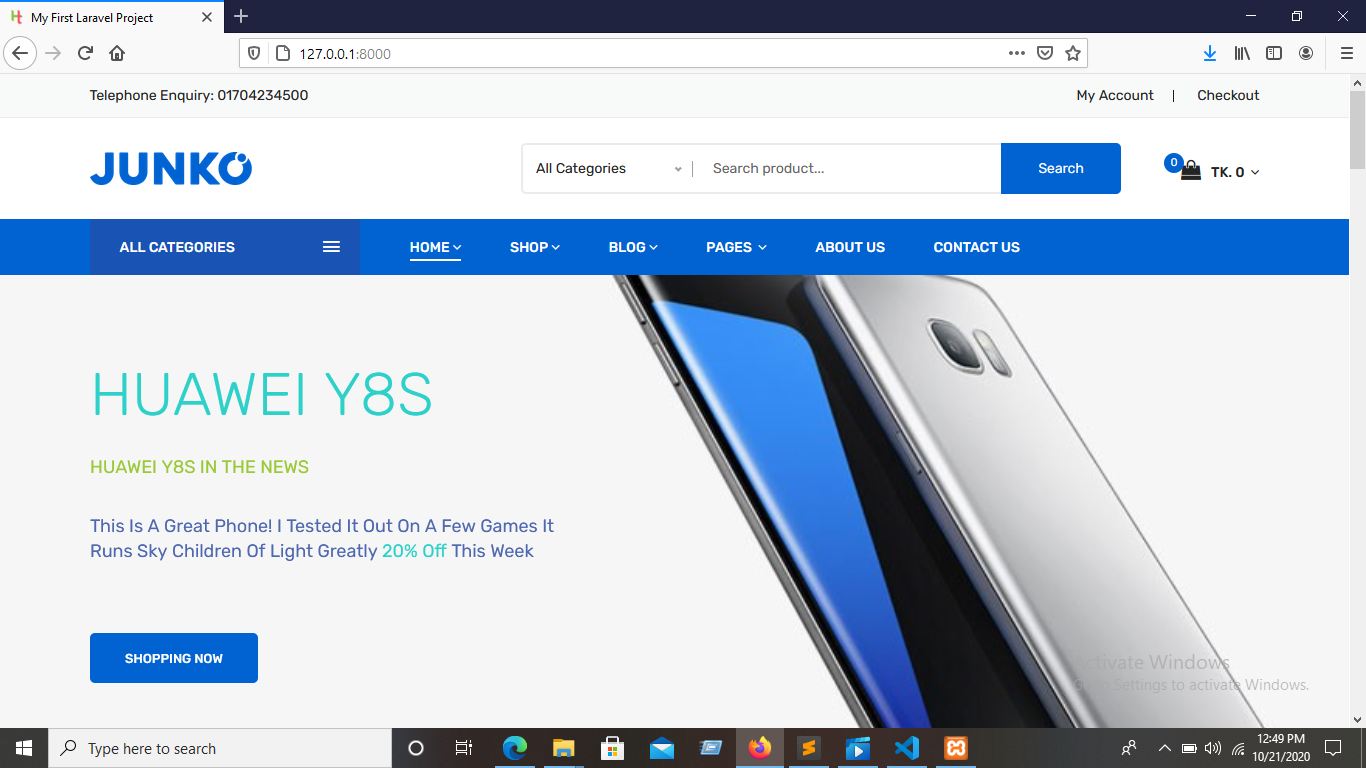Go back using the browser back arrow
Image resolution: width=1366 pixels, height=768 pixels.
(x=20, y=53)
